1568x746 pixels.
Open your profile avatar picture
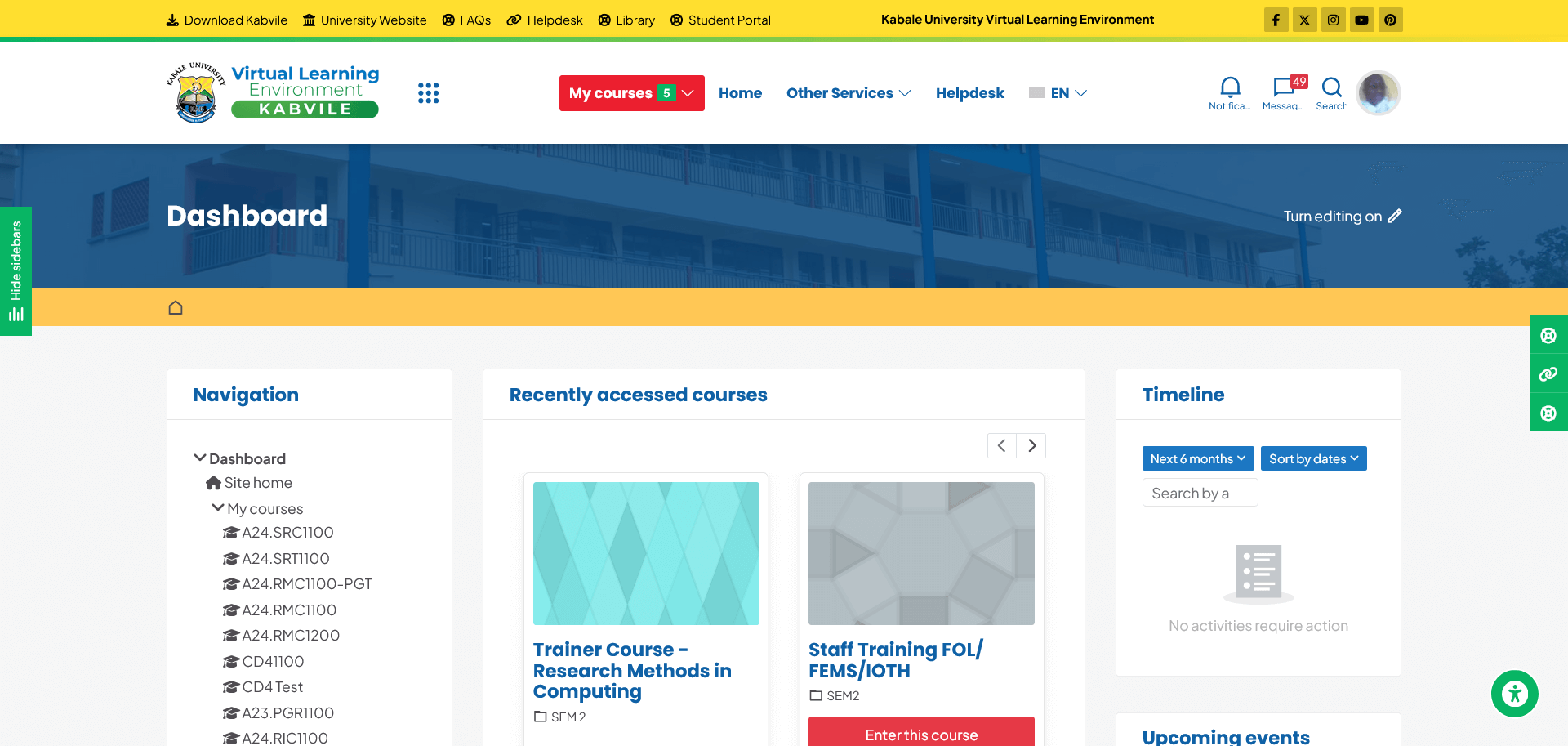(1378, 92)
